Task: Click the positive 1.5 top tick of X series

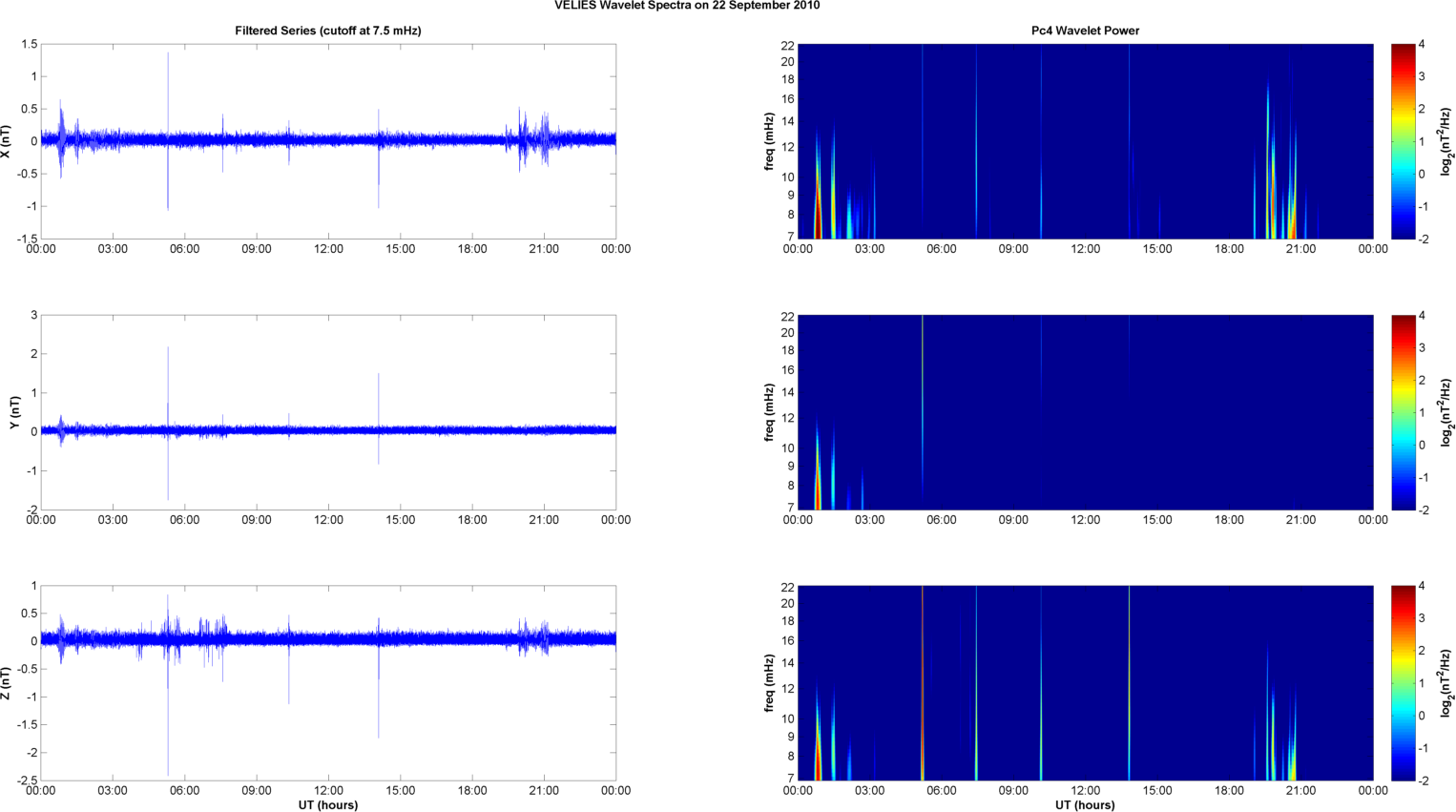Action: click(x=29, y=45)
